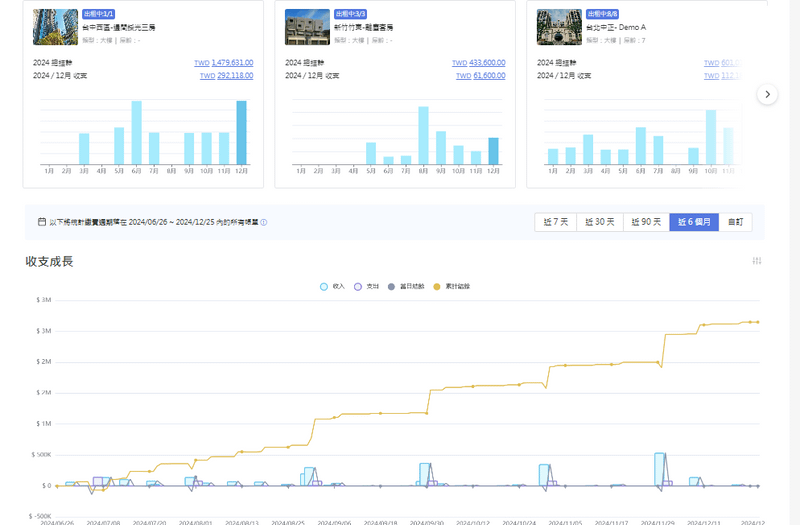Viewport: 800px width, 525px height.
Task: Click the chart options icon beside 收支成長
Action: [757, 261]
